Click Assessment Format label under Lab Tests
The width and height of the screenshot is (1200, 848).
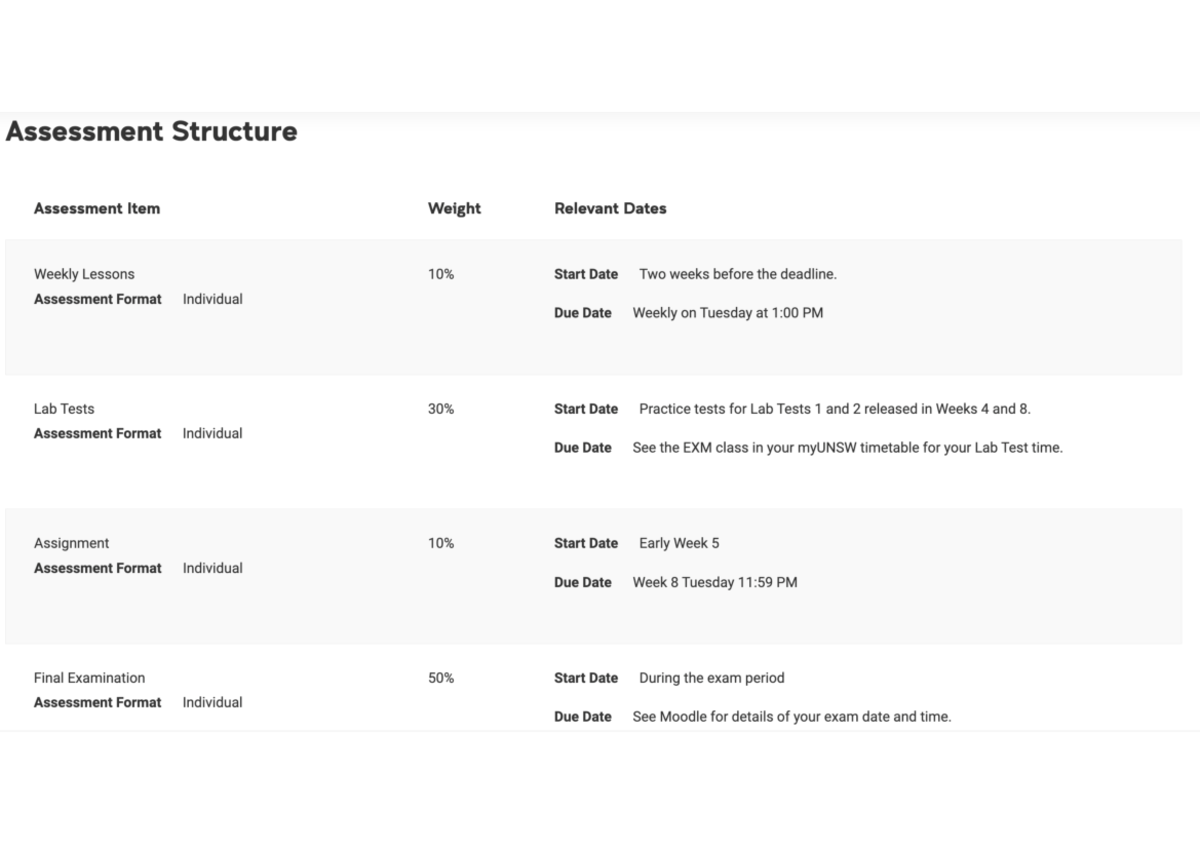[x=98, y=434]
